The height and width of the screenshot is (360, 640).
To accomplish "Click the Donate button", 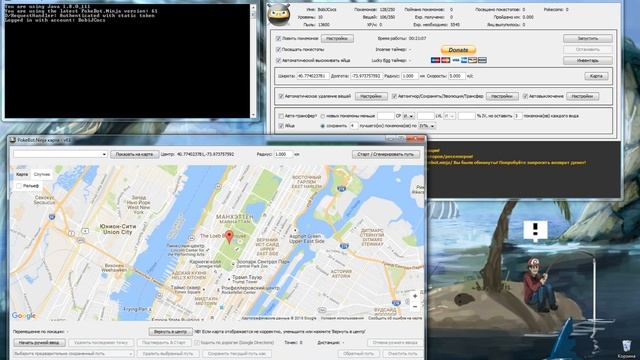I will click(458, 50).
